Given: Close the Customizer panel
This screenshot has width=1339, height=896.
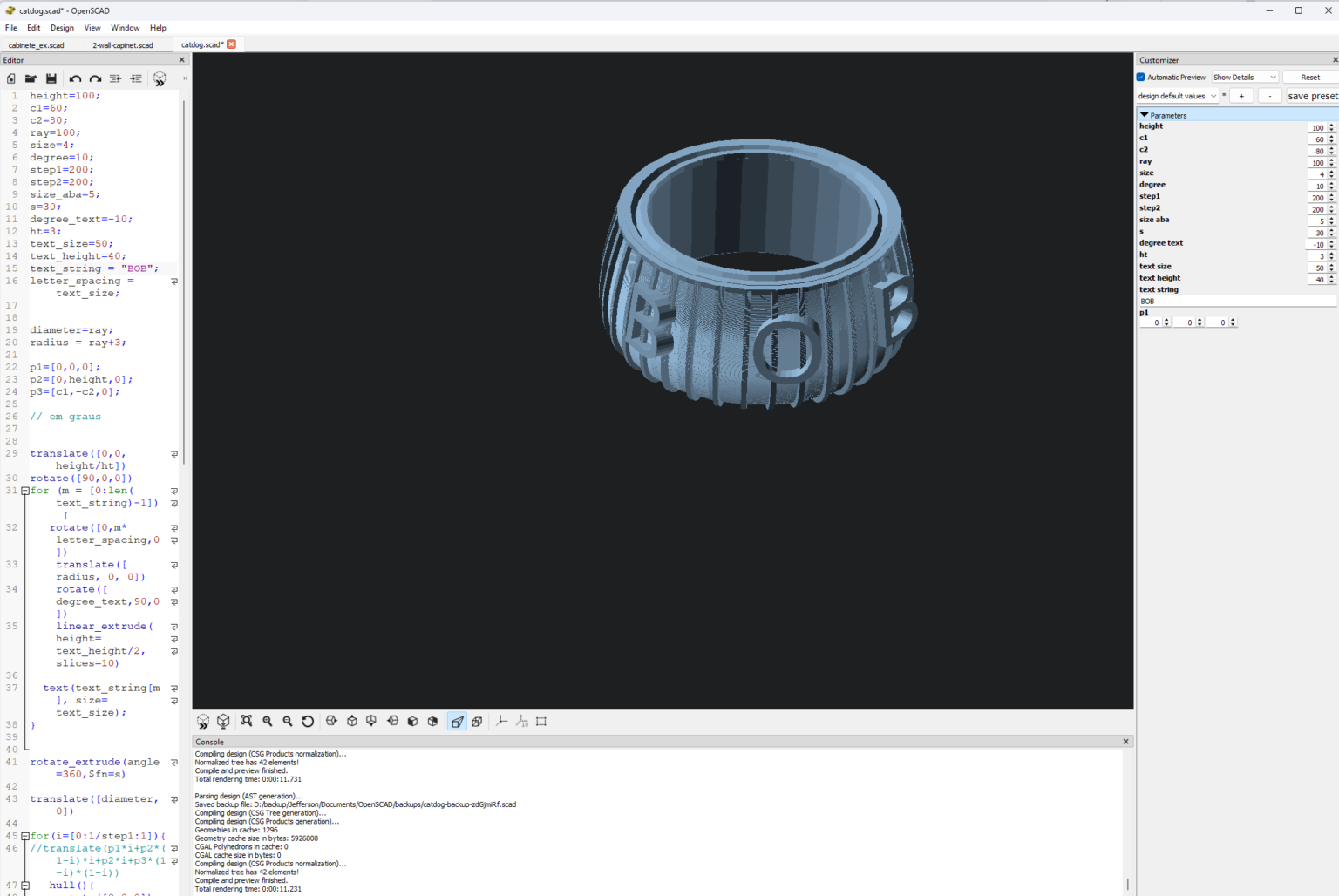Looking at the screenshot, I should tap(1335, 60).
